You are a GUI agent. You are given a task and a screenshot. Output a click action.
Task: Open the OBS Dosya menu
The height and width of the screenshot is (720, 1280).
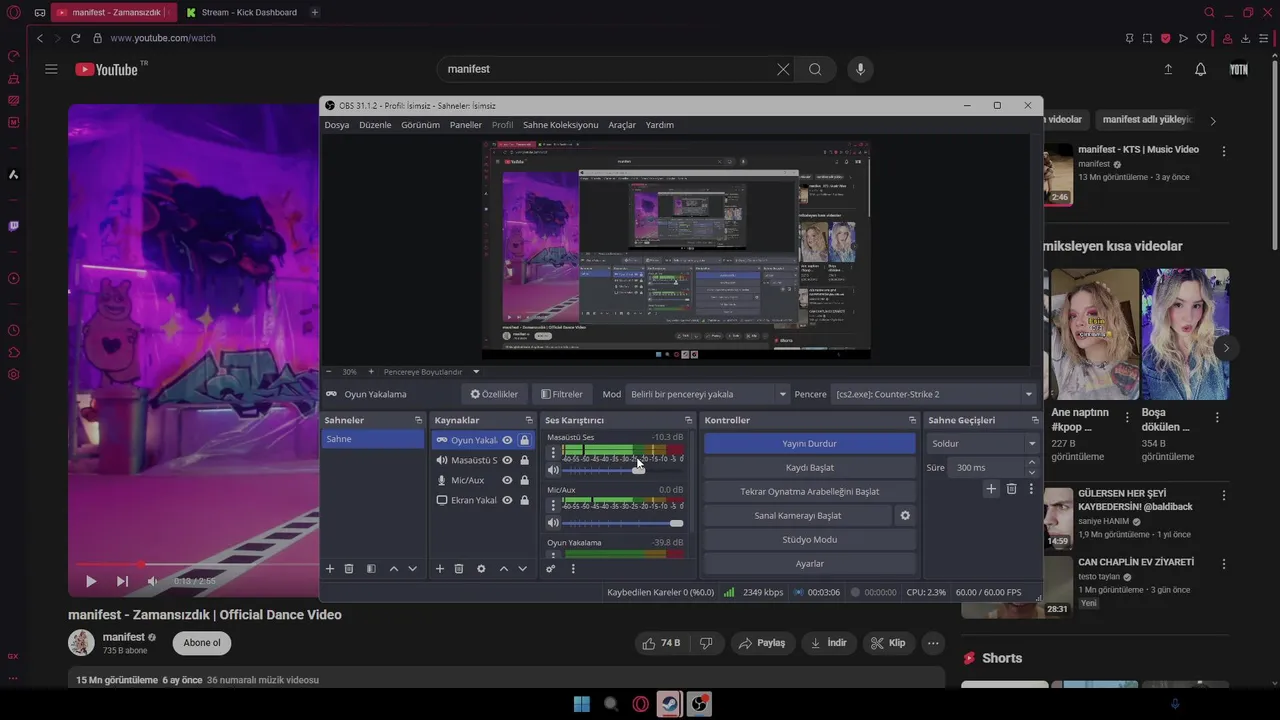(337, 125)
